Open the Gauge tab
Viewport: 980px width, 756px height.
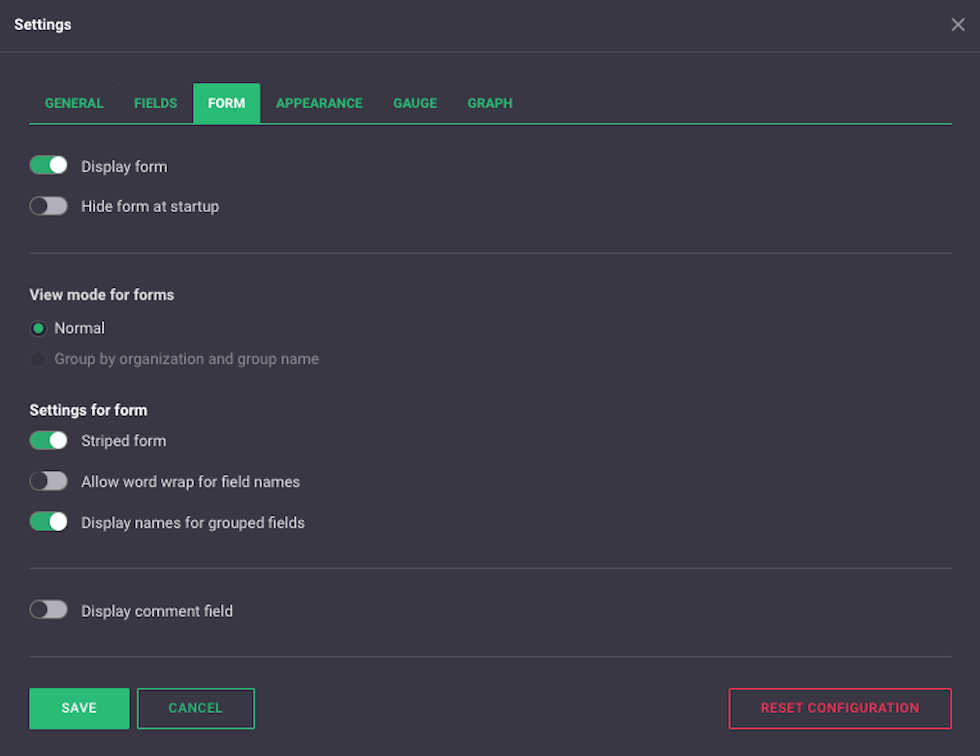pos(415,103)
